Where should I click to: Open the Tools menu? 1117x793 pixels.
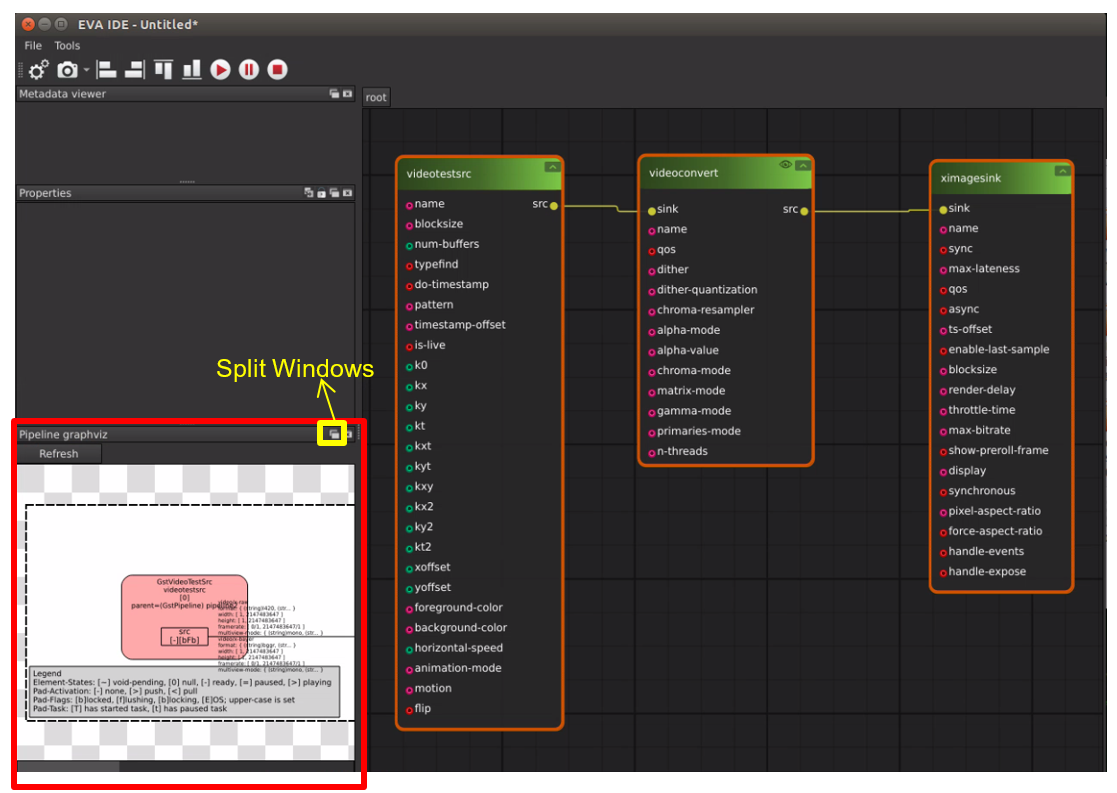tap(67, 46)
